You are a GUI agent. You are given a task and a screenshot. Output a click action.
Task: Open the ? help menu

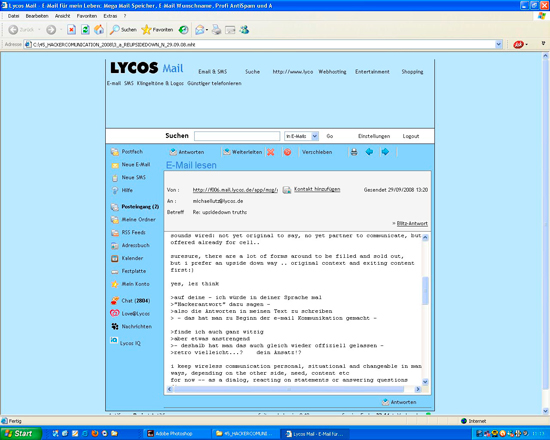pyautogui.click(x=125, y=16)
